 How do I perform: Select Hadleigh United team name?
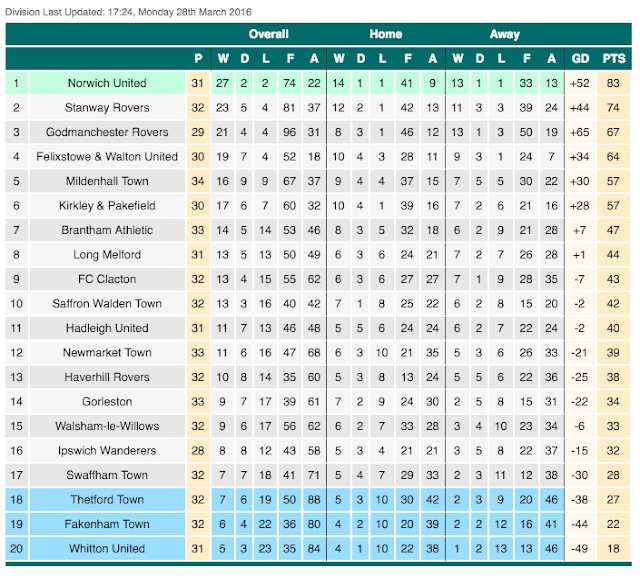click(x=107, y=328)
